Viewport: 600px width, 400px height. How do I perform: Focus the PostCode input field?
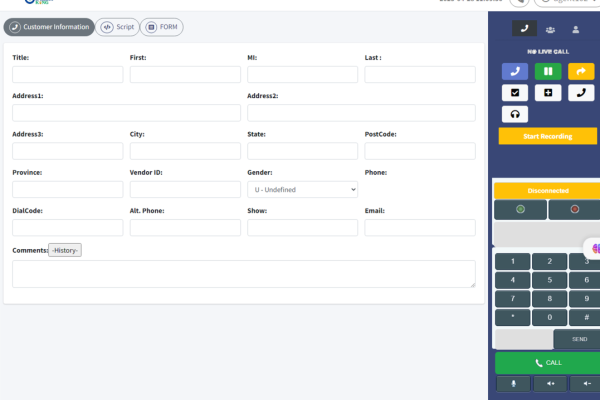420,151
